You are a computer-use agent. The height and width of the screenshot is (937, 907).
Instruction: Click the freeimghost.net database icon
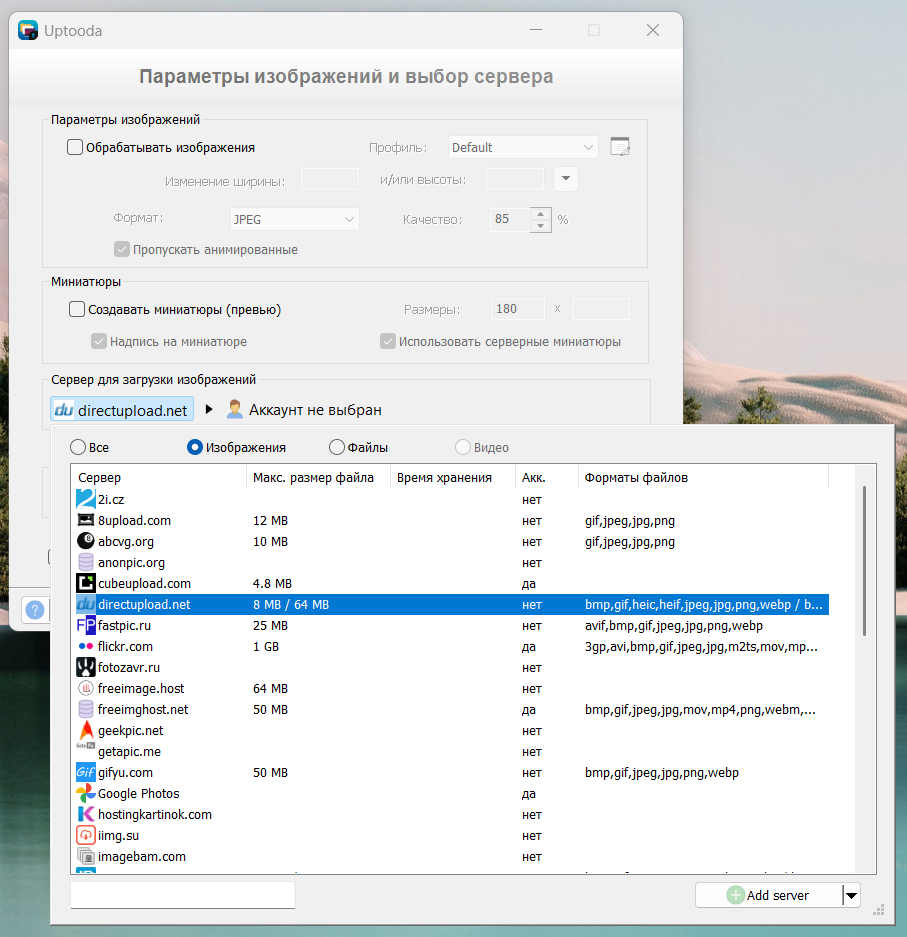pyautogui.click(x=86, y=709)
